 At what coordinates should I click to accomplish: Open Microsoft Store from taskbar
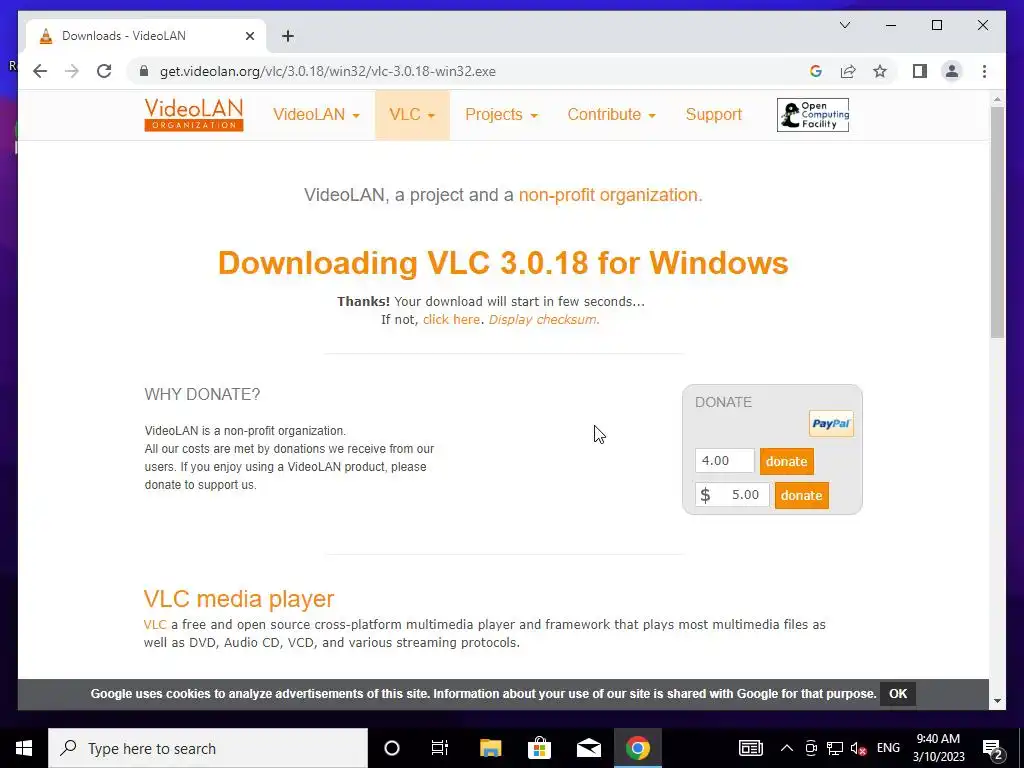point(539,748)
